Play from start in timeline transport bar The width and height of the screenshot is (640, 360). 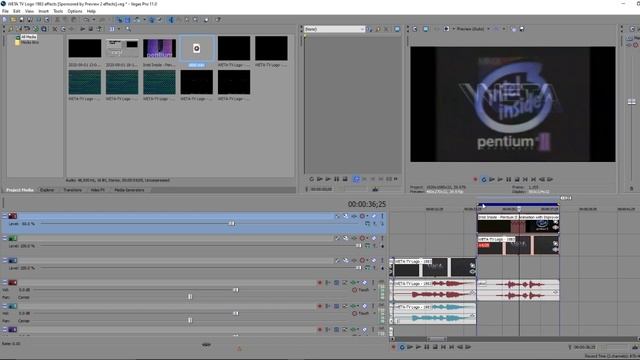point(410,347)
